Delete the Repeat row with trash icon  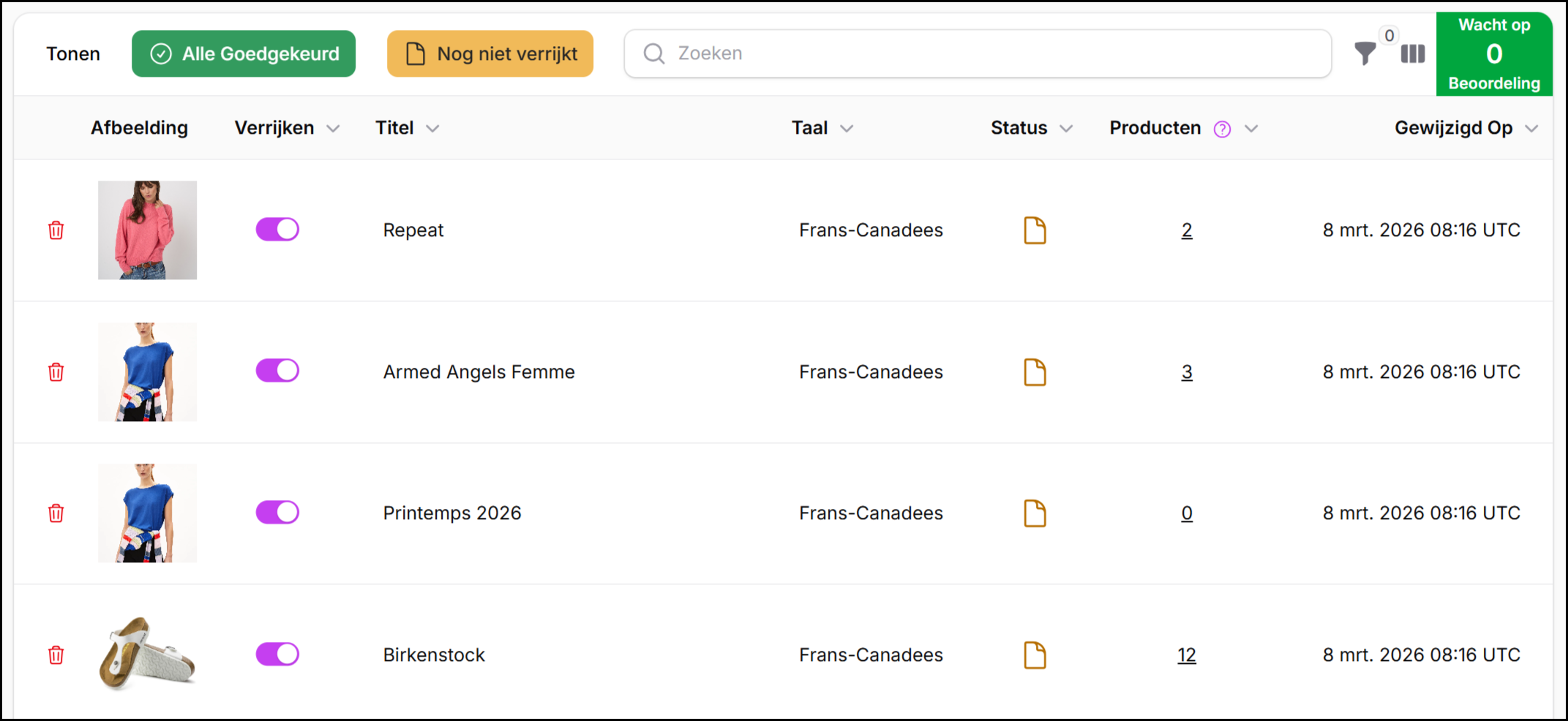pos(56,230)
